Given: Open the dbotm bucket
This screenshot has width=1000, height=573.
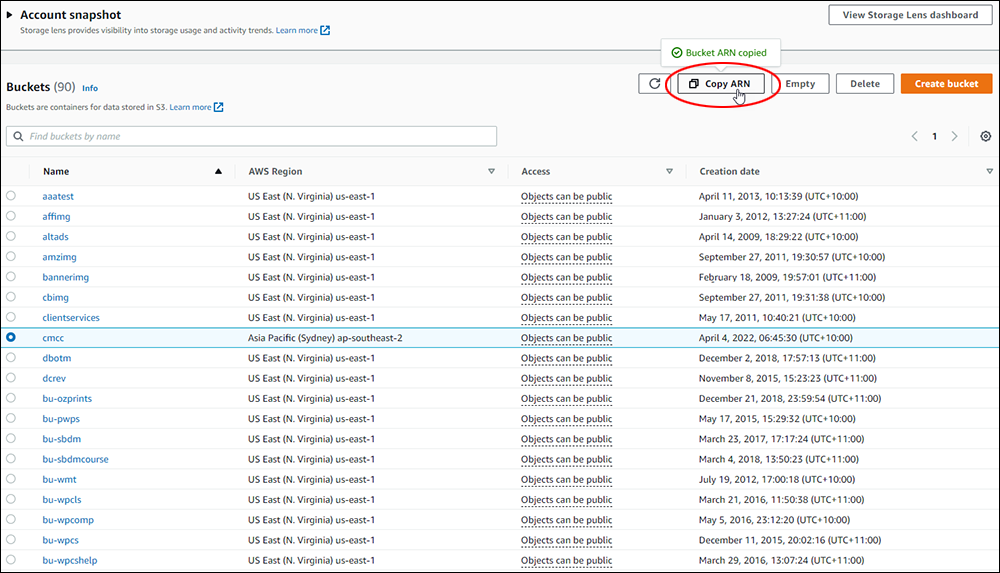Looking at the screenshot, I should pos(57,358).
